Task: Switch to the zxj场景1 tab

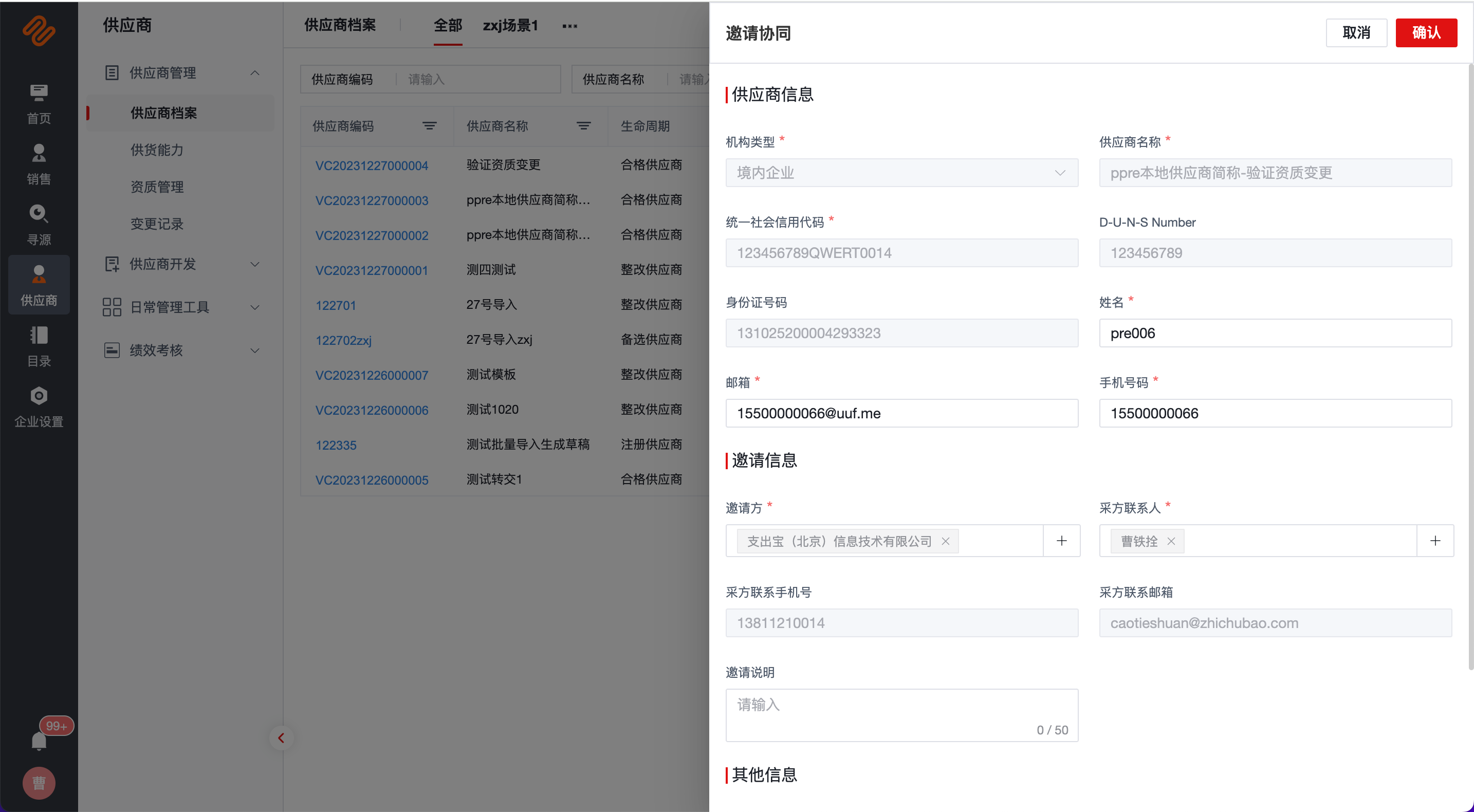Action: (510, 25)
